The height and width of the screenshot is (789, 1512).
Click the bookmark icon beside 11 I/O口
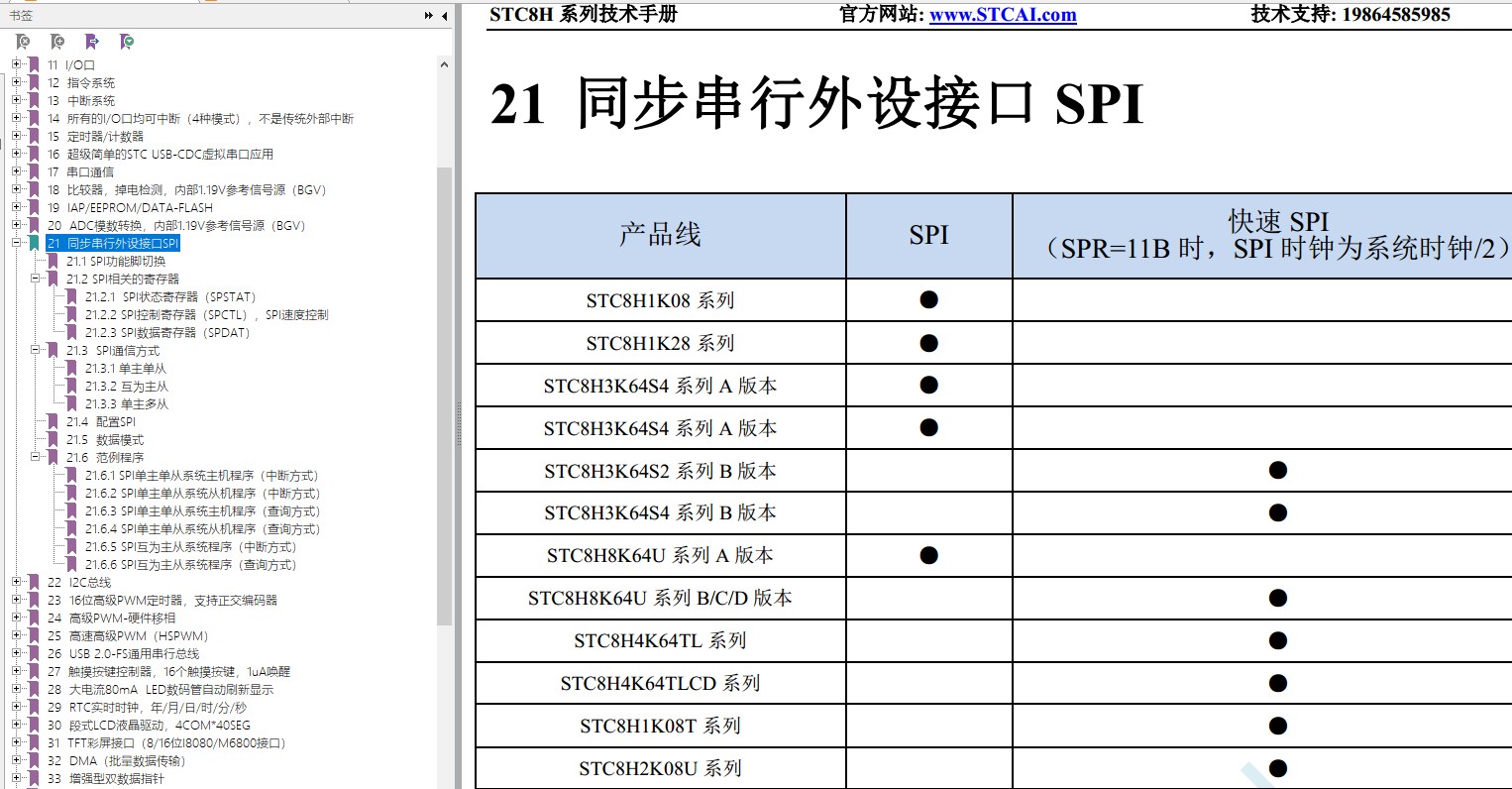[35, 65]
